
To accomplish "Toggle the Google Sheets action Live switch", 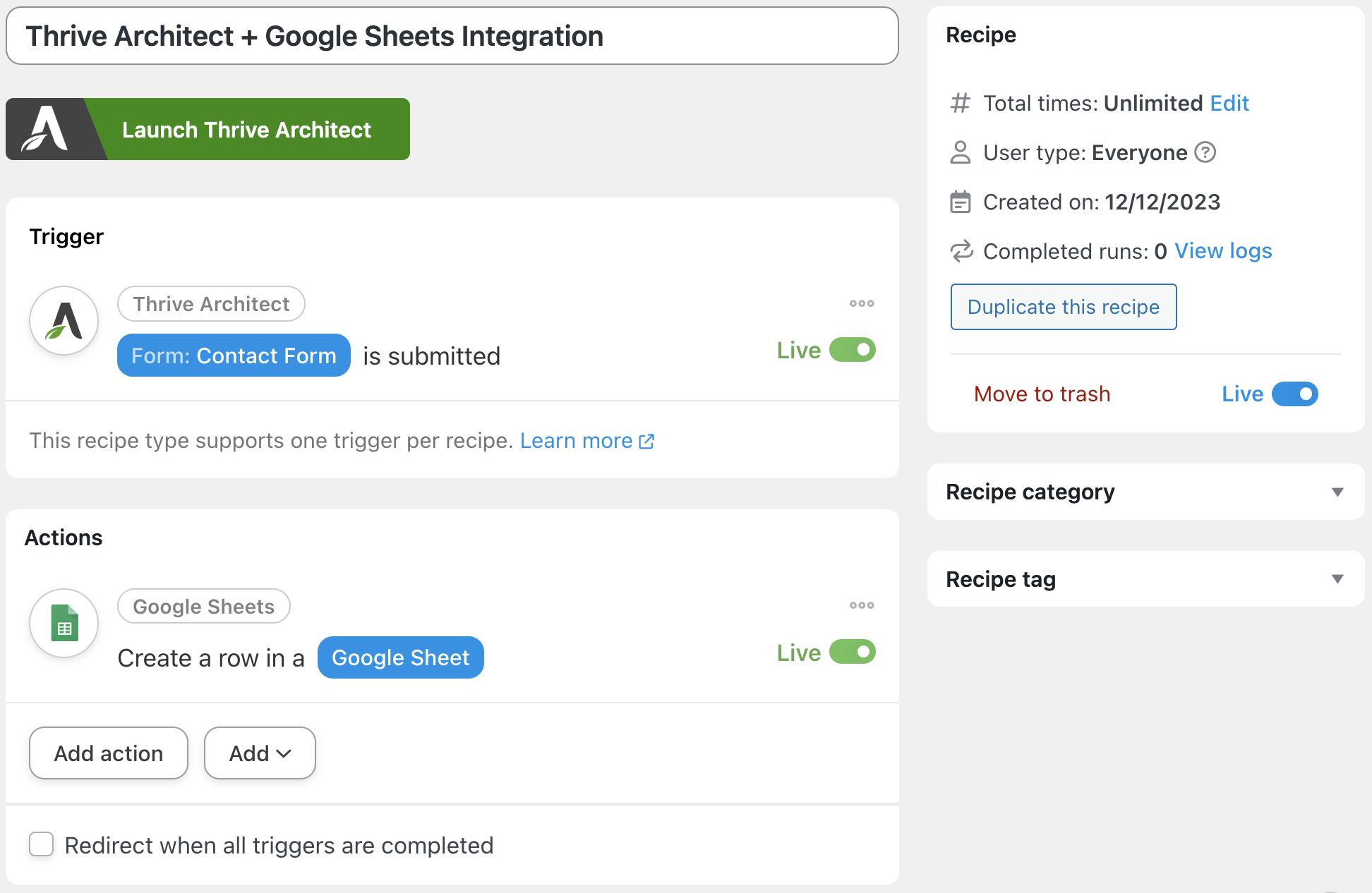I will click(x=852, y=652).
